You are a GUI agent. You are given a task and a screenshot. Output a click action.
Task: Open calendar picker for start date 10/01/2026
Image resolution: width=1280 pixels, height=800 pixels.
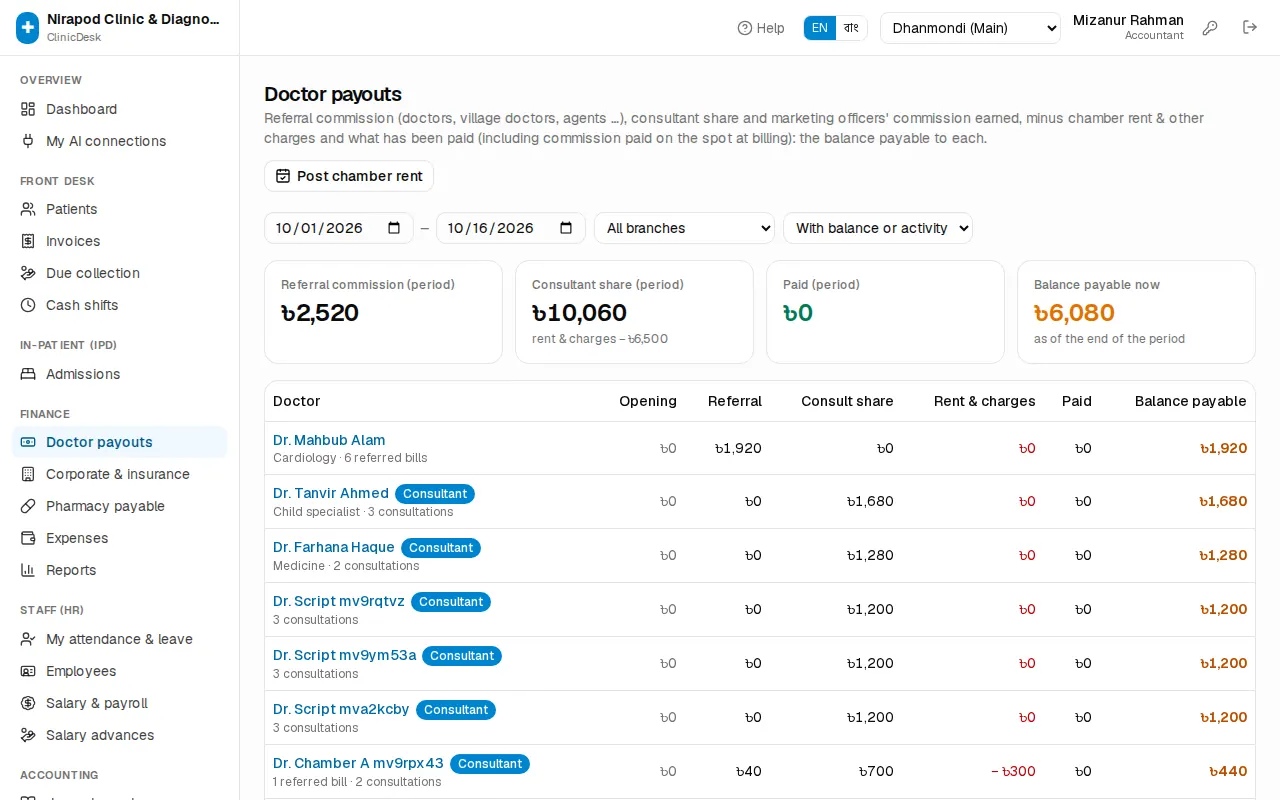coord(394,228)
